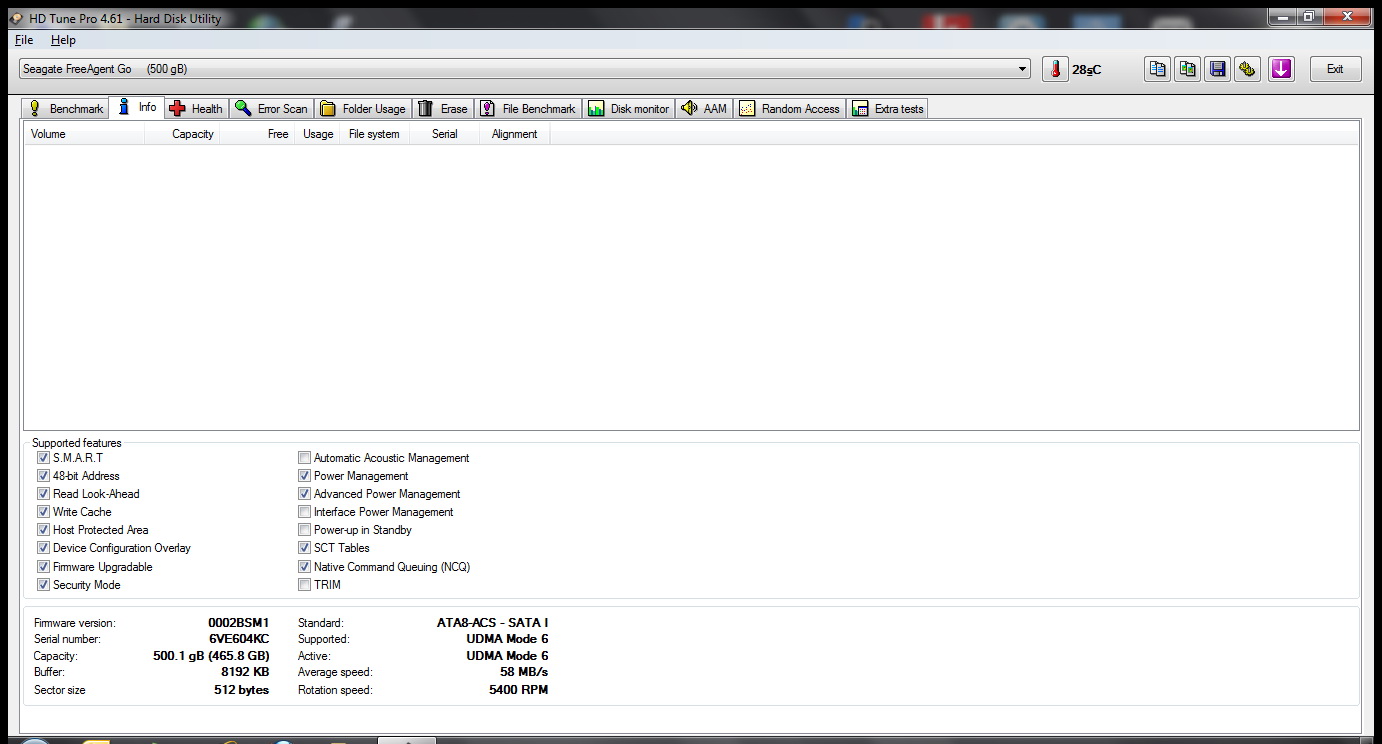Image resolution: width=1382 pixels, height=744 pixels.
Task: Enable the Automatic Acoustic Management checkbox
Action: pyautogui.click(x=305, y=458)
